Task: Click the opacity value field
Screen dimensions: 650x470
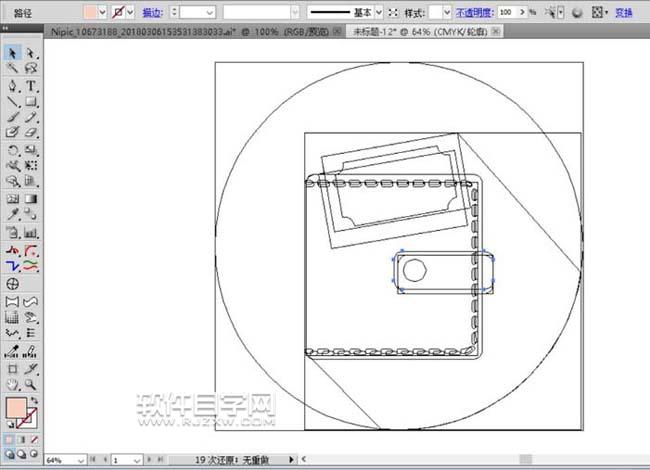Action: [508, 12]
